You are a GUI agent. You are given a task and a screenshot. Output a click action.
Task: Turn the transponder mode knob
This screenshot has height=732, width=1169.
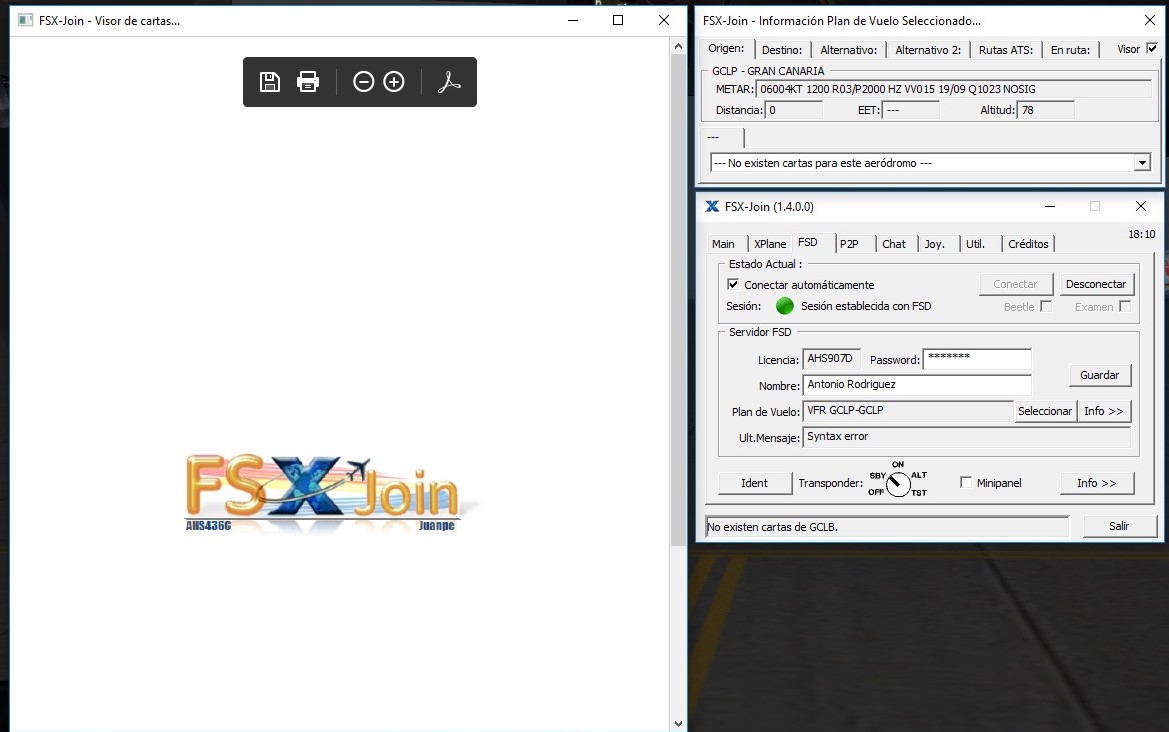click(898, 484)
